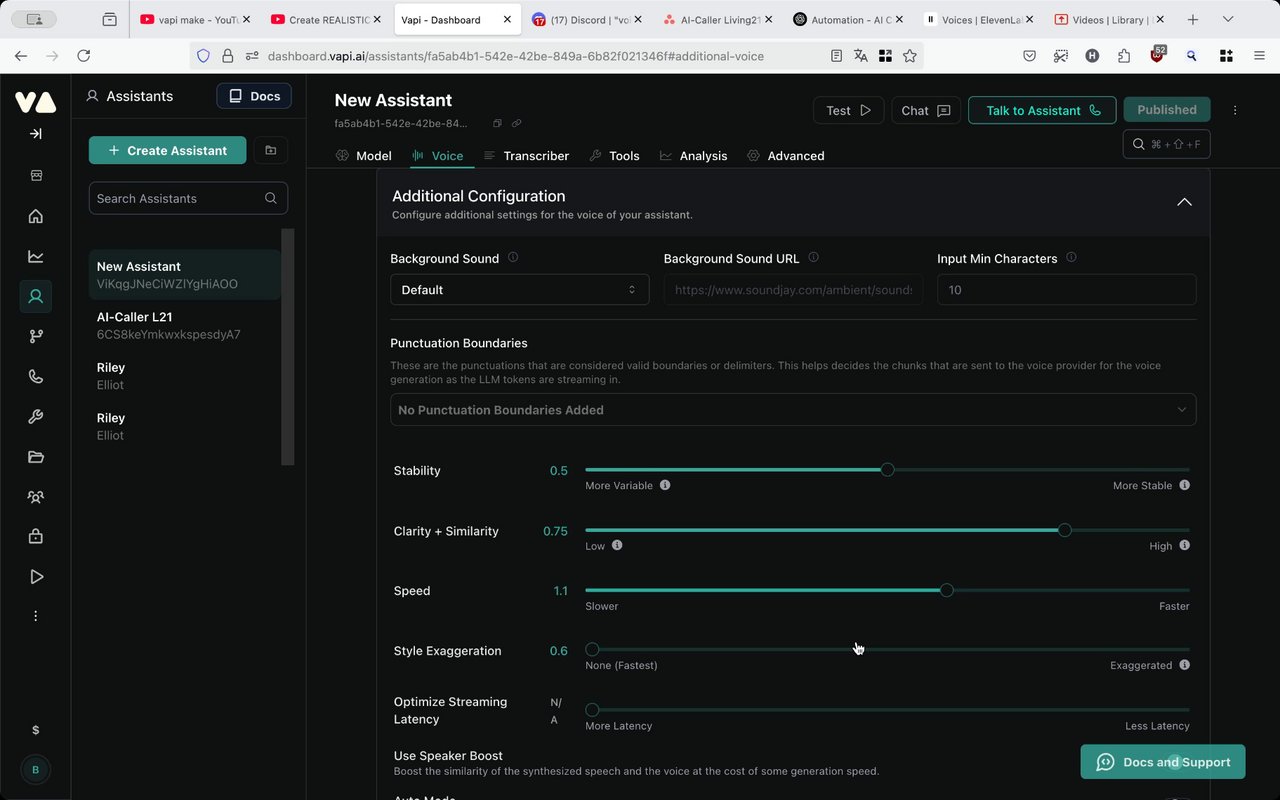The width and height of the screenshot is (1280, 800).
Task: Click the new folder icon beside Create Assistant
Action: click(x=270, y=150)
